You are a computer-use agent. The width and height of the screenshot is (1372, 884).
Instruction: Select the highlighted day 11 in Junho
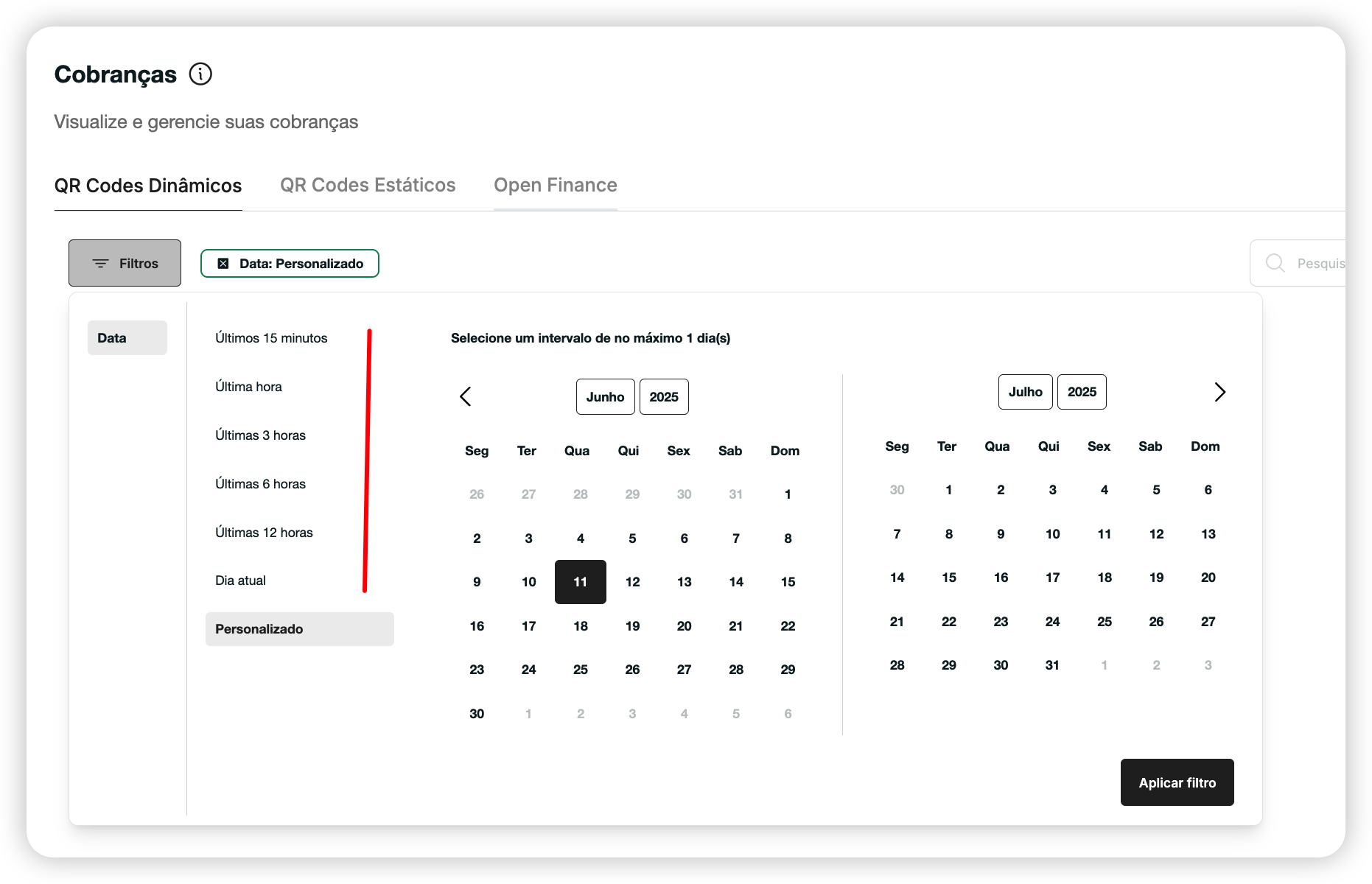pos(580,582)
